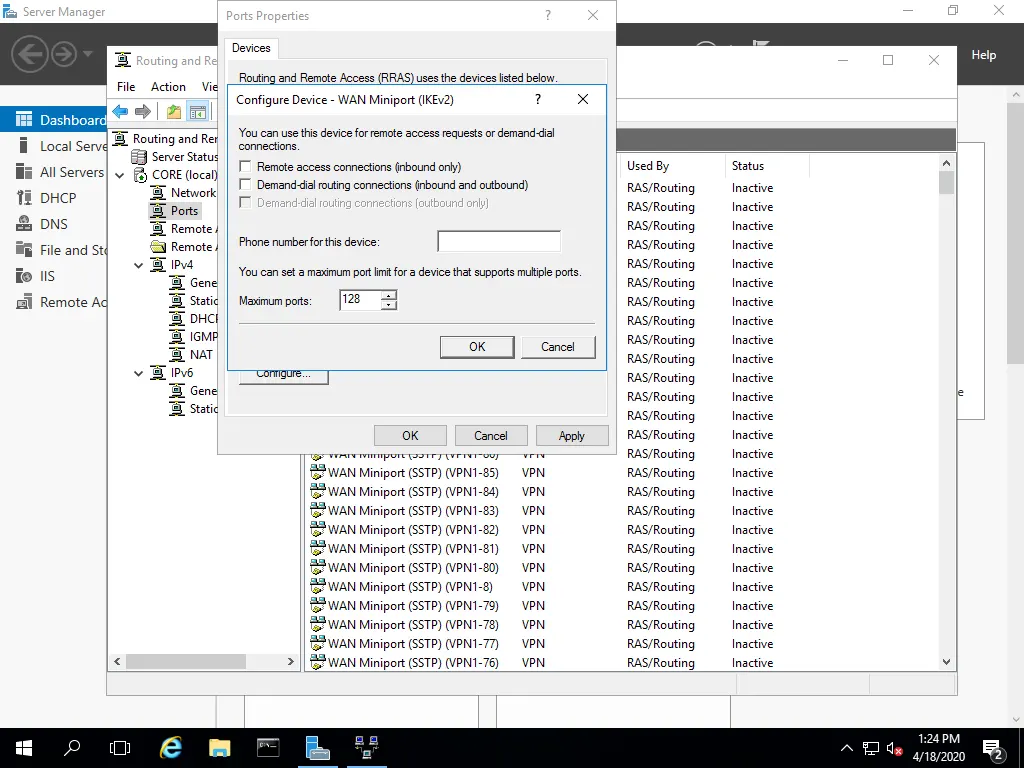Open the File menu

pos(126,87)
